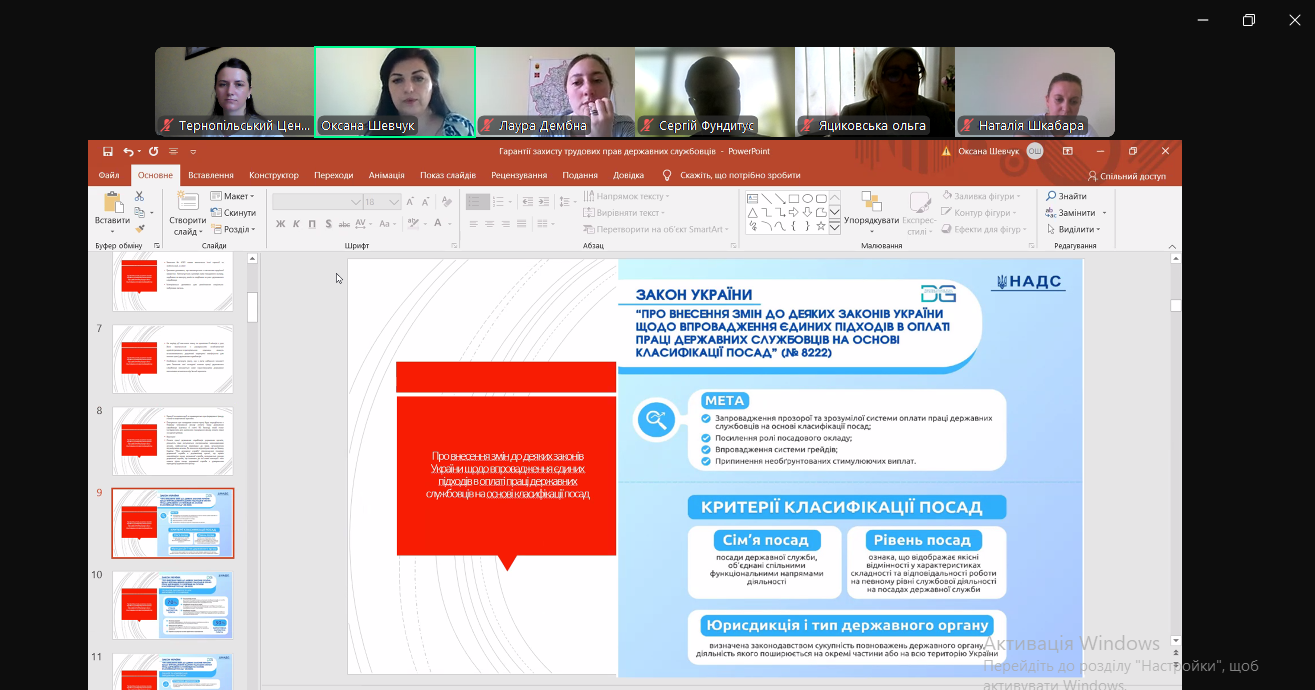Select the oval shape in shapes gallery
Screen dimensions: 1315x690
[x=807, y=198]
